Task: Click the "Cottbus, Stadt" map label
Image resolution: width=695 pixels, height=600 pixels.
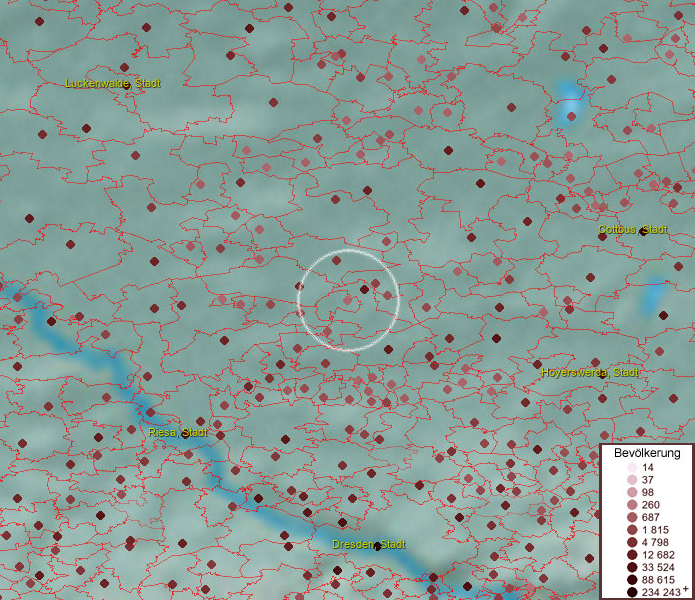Action: click(633, 230)
